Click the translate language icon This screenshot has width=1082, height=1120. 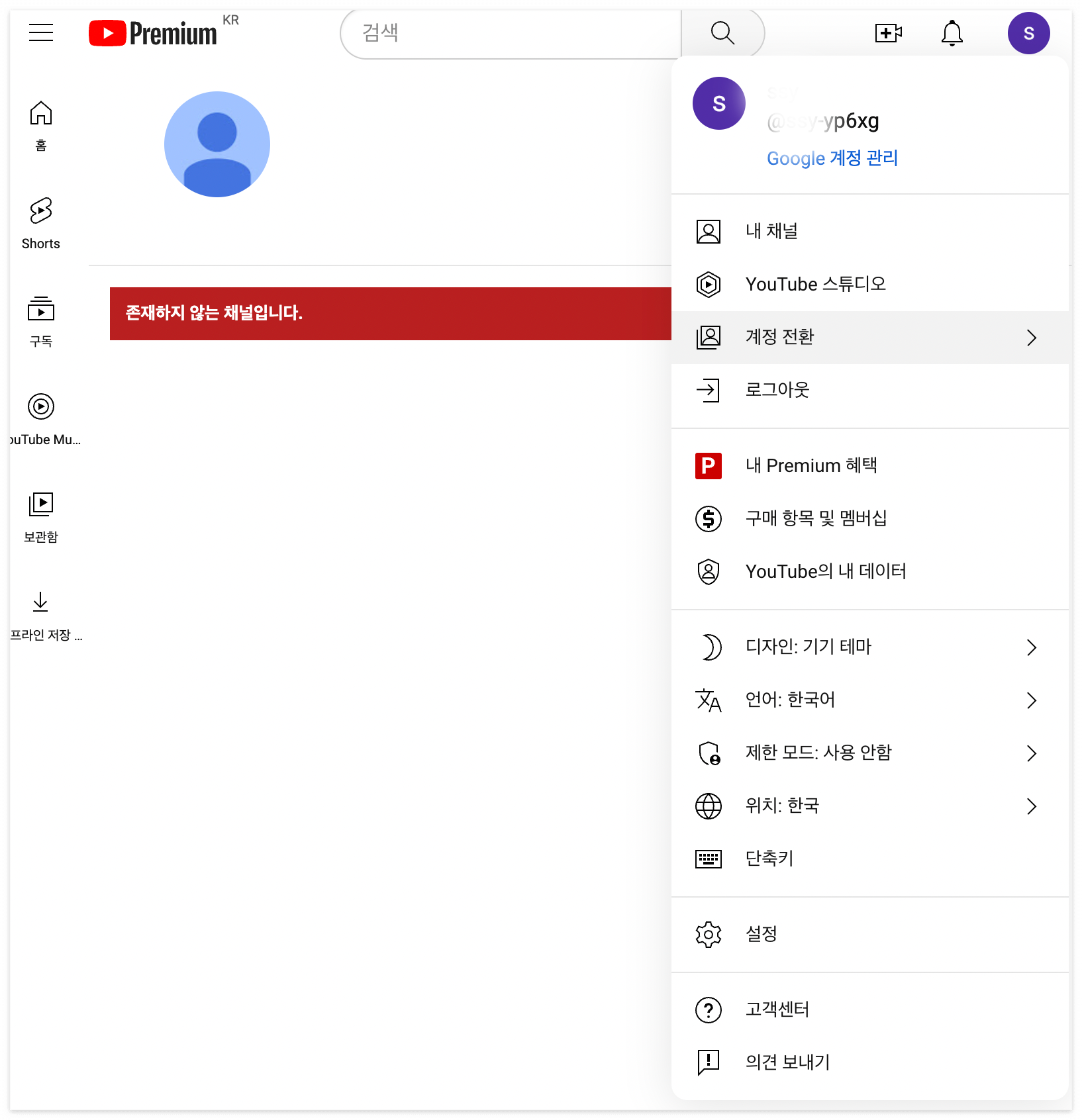709,700
